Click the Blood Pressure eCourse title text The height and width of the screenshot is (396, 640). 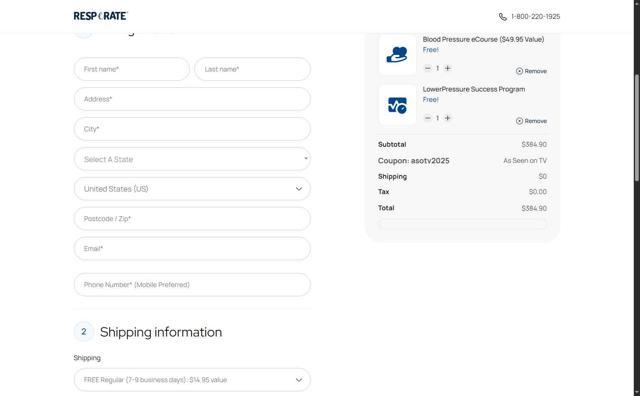(x=483, y=39)
